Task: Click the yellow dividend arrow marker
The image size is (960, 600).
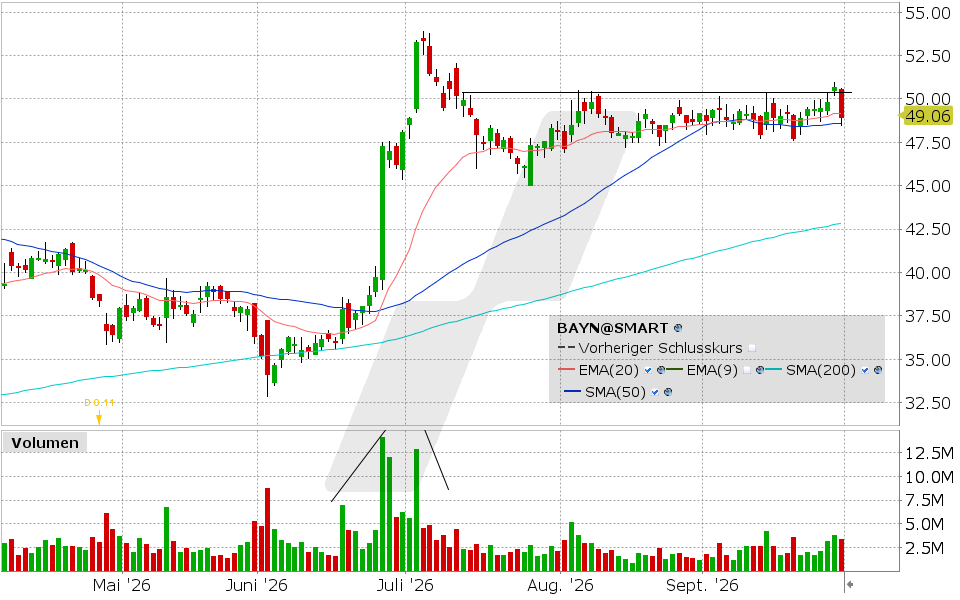Action: pos(99,418)
